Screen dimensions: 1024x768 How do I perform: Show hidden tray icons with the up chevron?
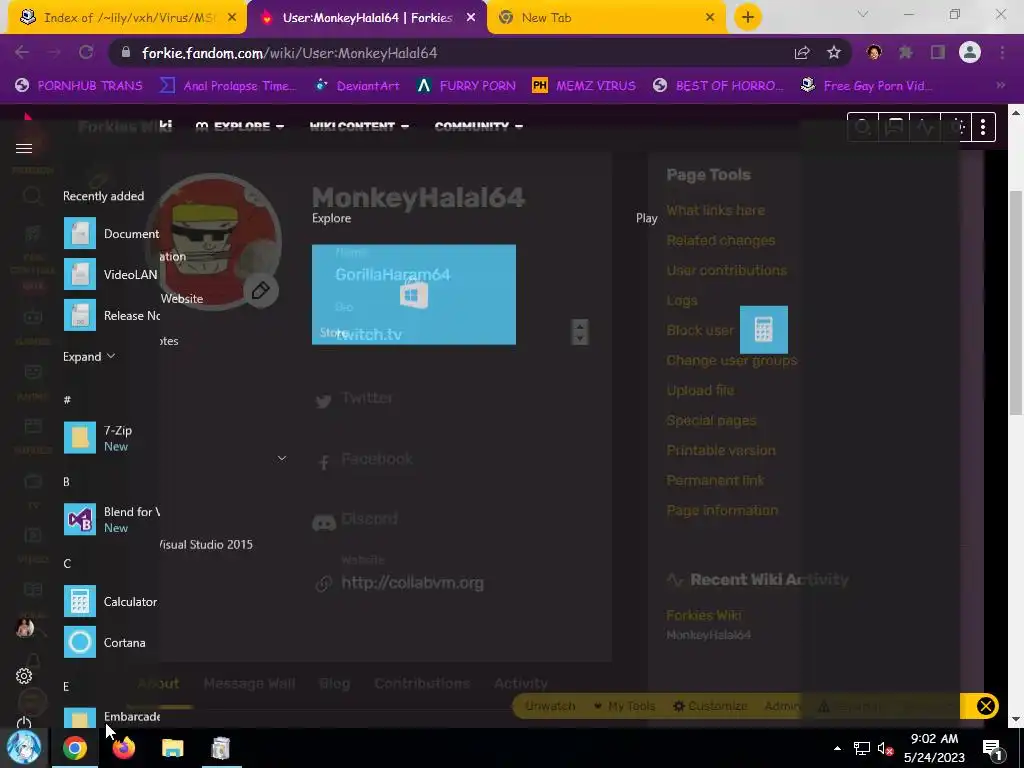click(x=837, y=748)
